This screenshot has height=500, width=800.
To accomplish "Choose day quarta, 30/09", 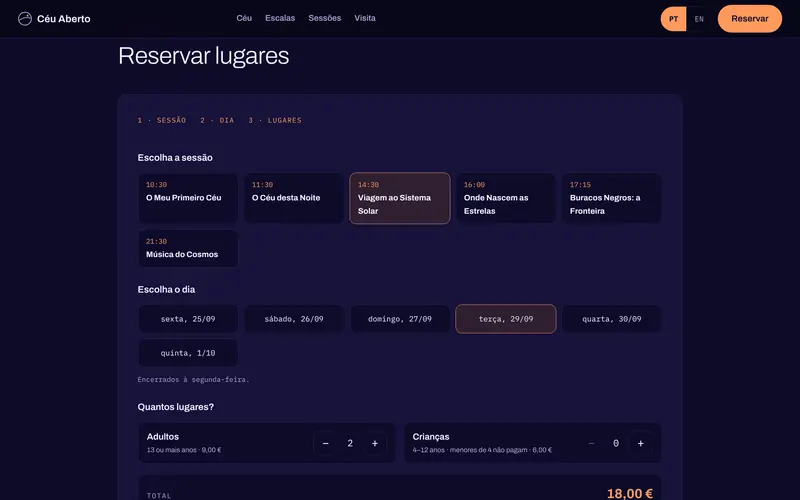I will pos(612,319).
